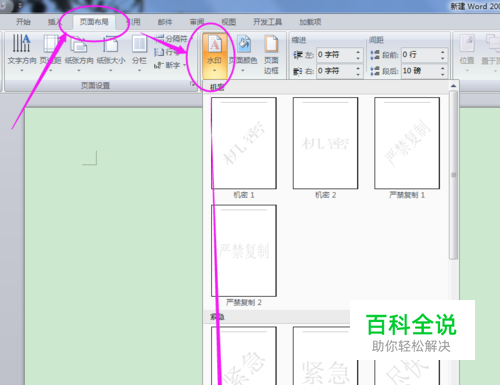The image size is (500, 385).
Task: Adjust the 段前 spacing stepper arrows
Action: tap(443, 55)
